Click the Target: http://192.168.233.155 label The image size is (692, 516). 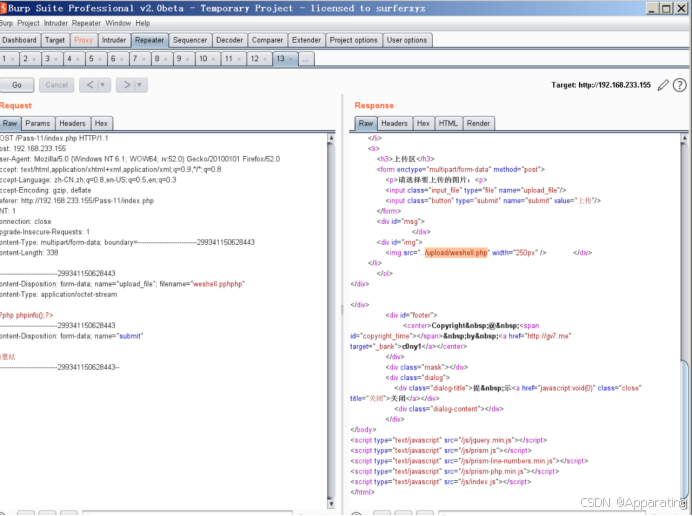click(x=601, y=85)
